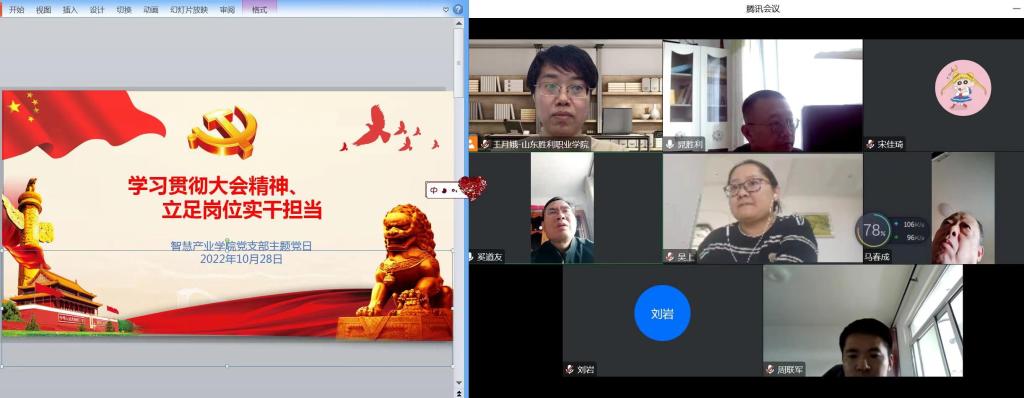Click microphone icon beside 王月娥 name
Viewport: 1024px width, 398px height.
[486, 144]
